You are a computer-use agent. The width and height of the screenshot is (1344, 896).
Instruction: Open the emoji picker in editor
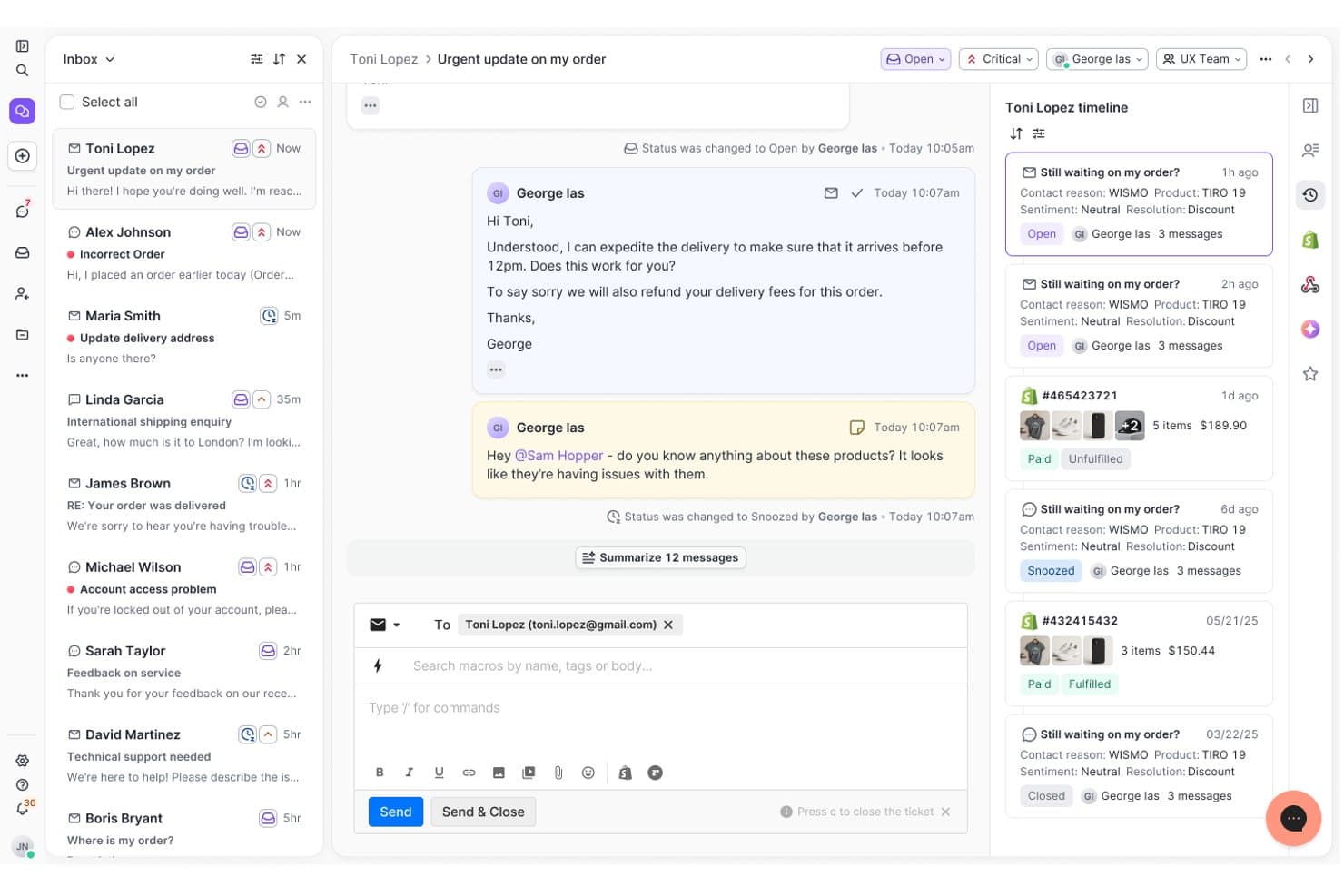pyautogui.click(x=588, y=773)
